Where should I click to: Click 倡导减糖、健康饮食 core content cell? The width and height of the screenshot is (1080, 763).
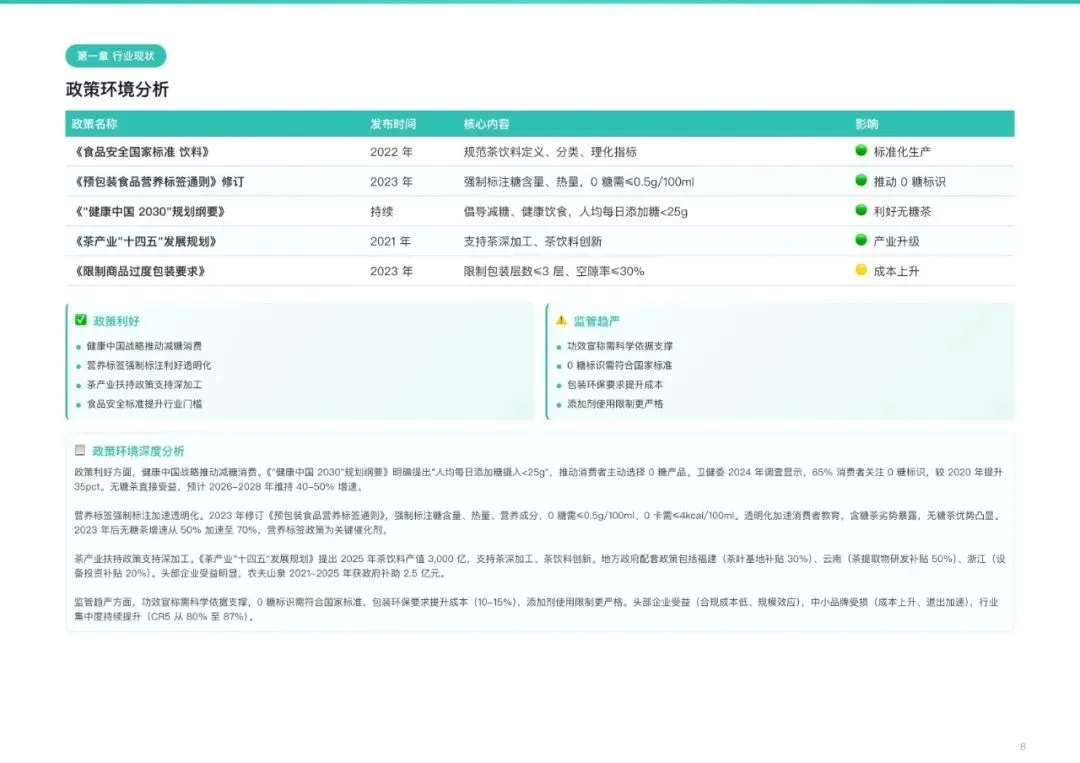coord(575,211)
